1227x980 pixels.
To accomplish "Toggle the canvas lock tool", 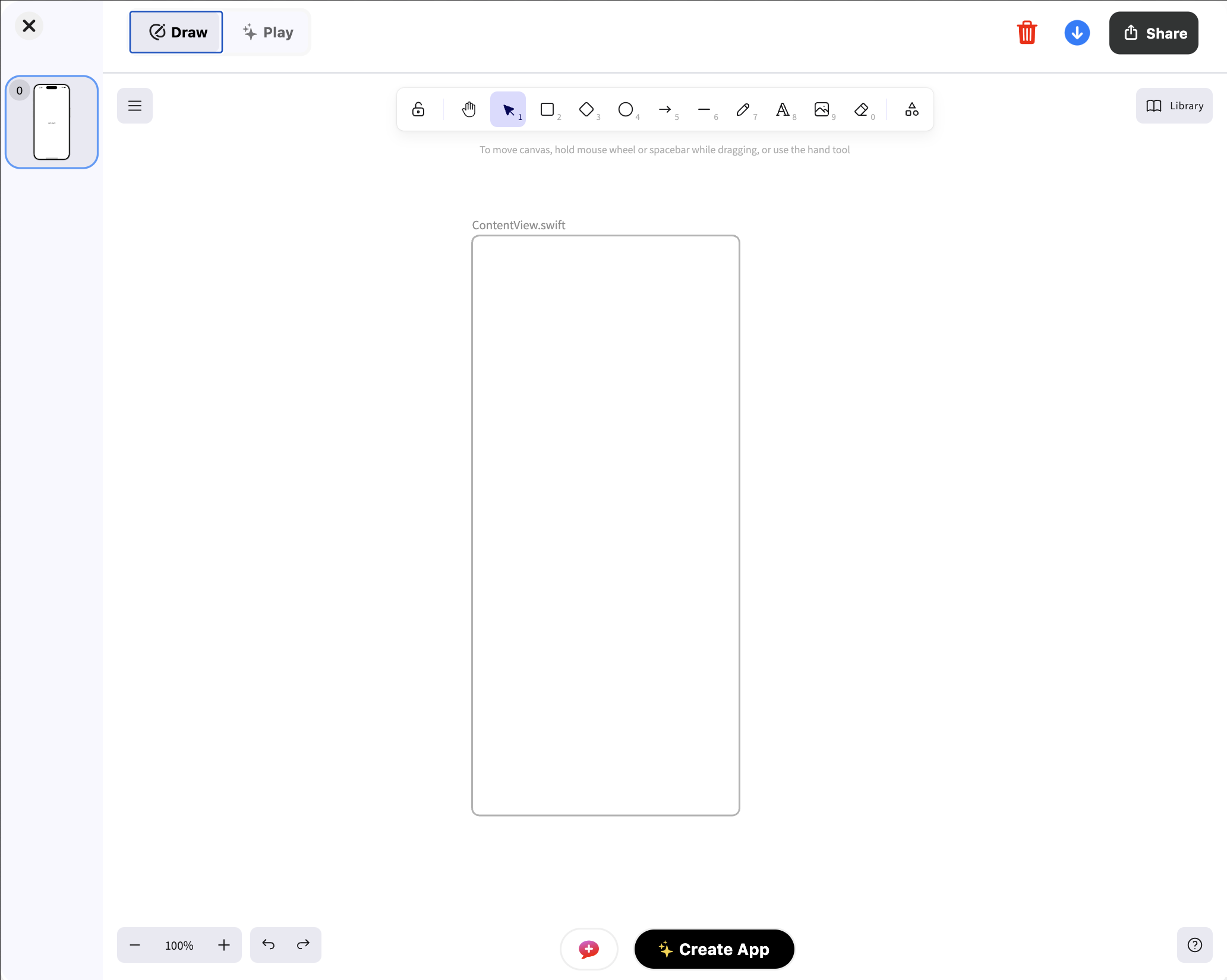I will [x=418, y=109].
